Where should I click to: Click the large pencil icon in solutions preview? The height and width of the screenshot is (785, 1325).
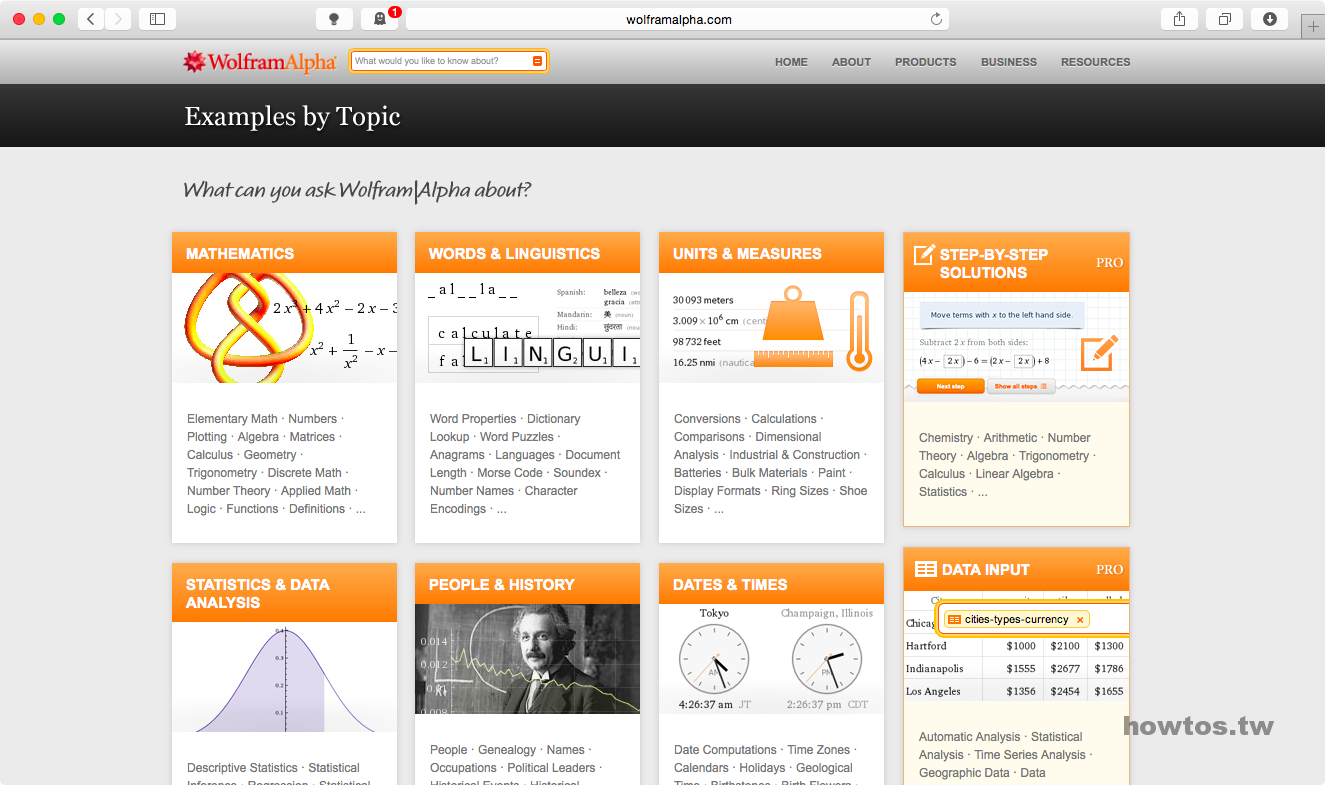tap(1099, 353)
